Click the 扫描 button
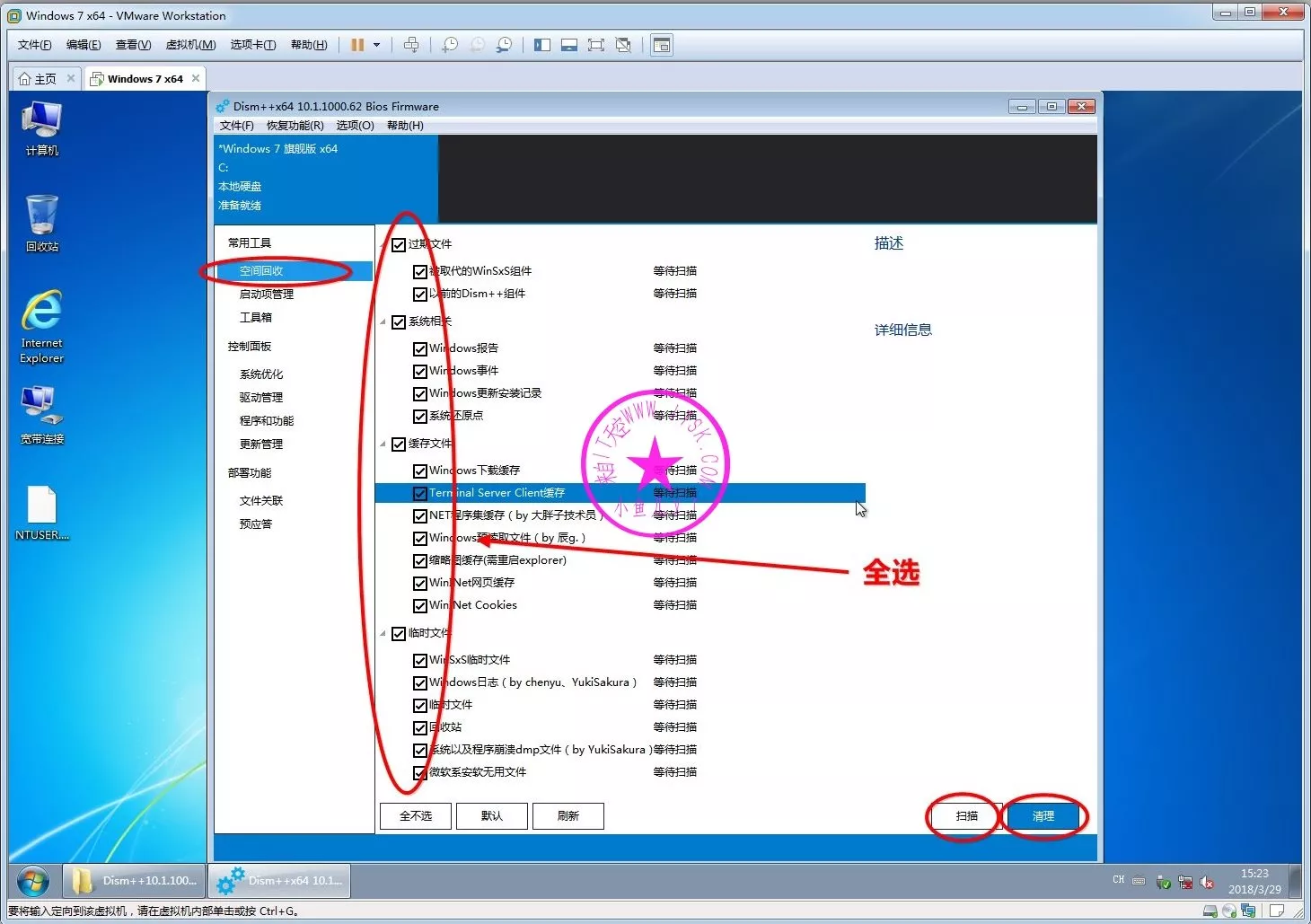1311x924 pixels. coord(966,816)
